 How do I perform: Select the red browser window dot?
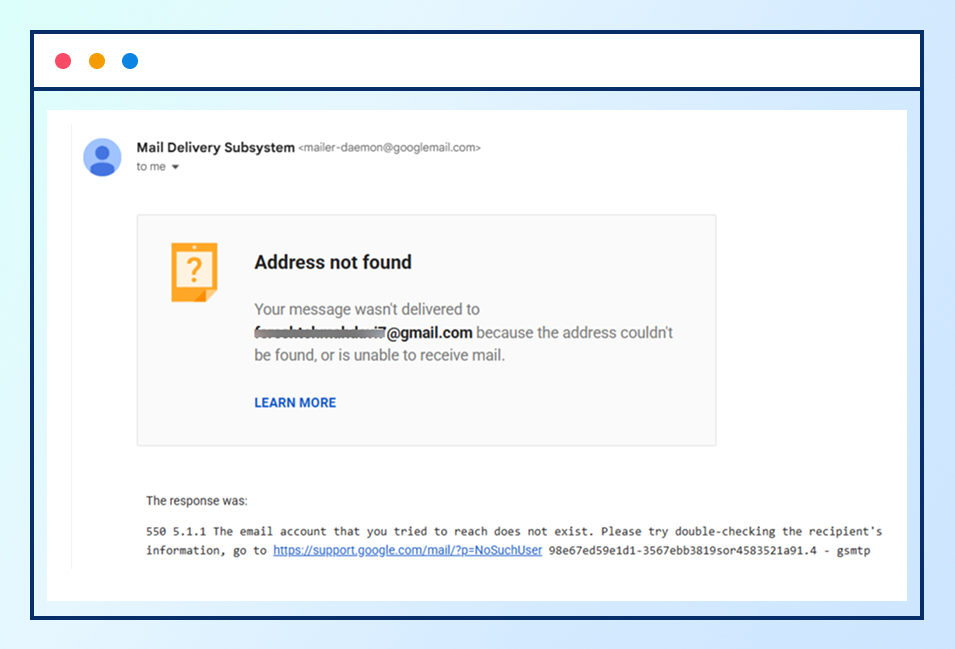pyautogui.click(x=63, y=60)
